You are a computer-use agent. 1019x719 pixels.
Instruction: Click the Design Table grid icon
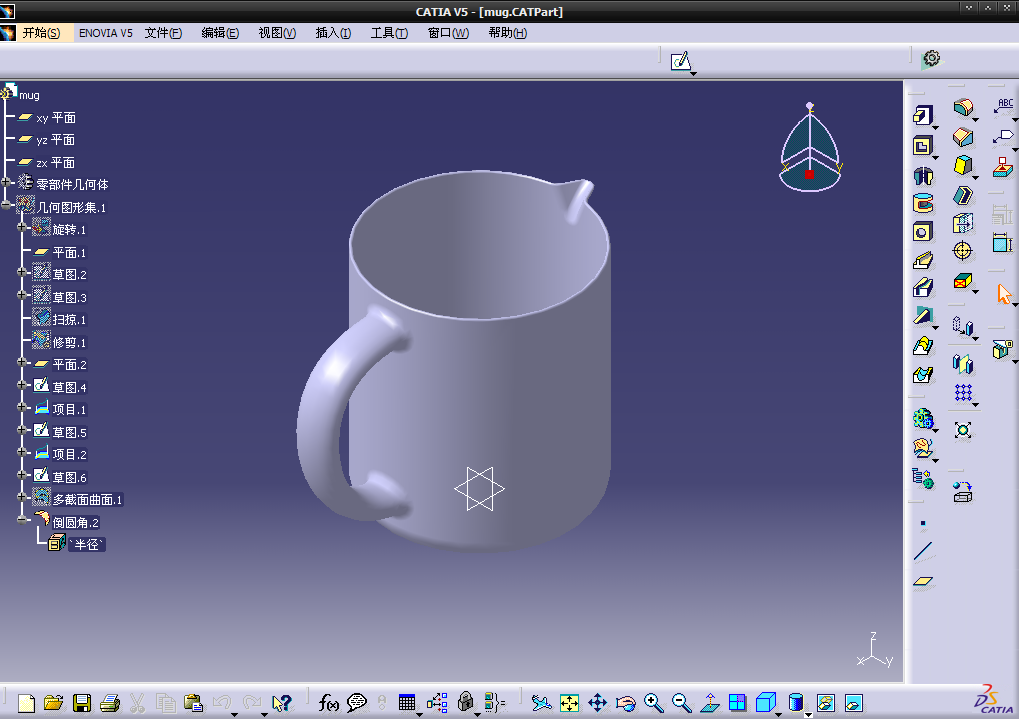(x=407, y=703)
